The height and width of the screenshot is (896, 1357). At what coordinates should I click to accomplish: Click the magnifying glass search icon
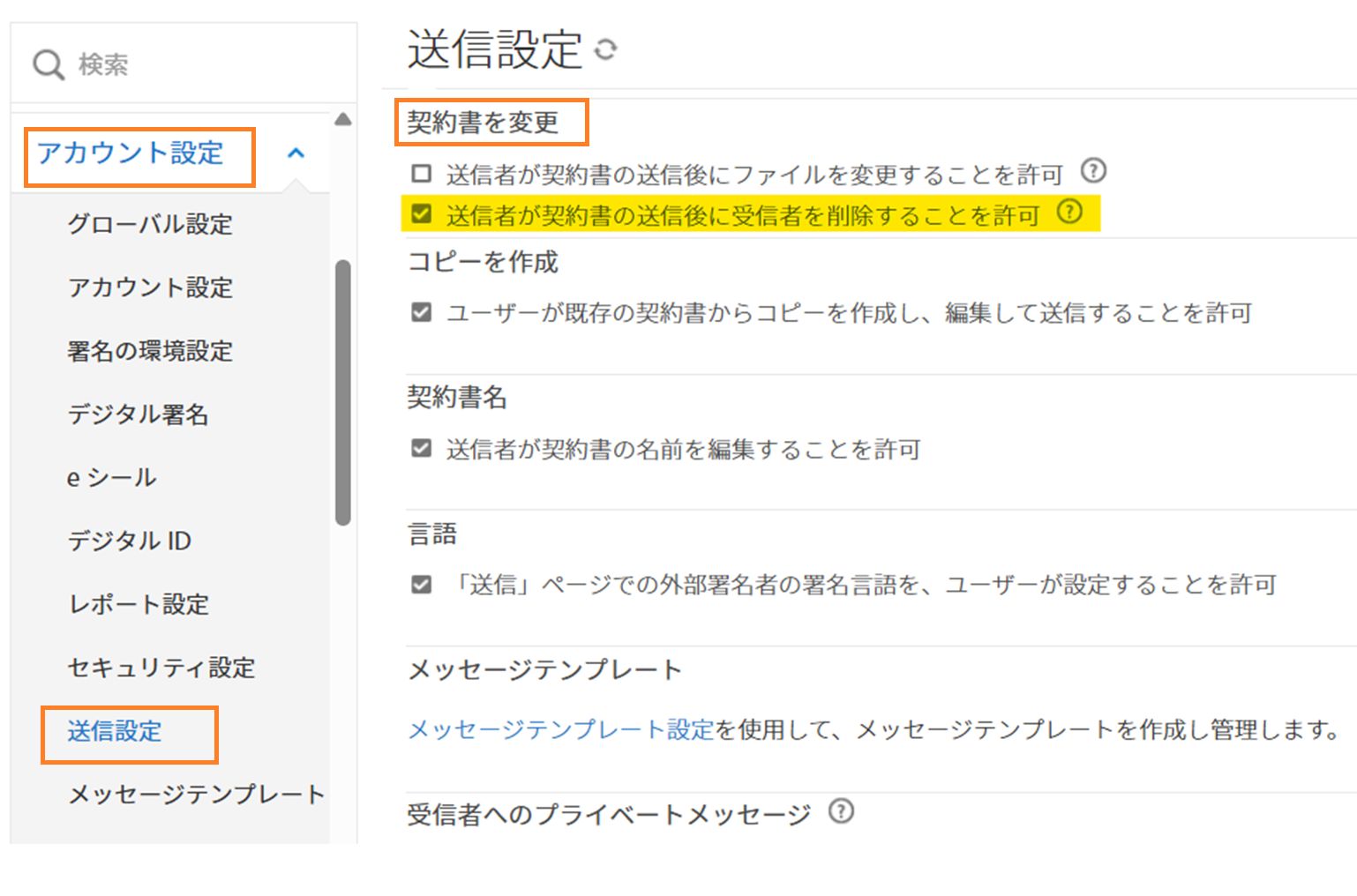pos(48,63)
